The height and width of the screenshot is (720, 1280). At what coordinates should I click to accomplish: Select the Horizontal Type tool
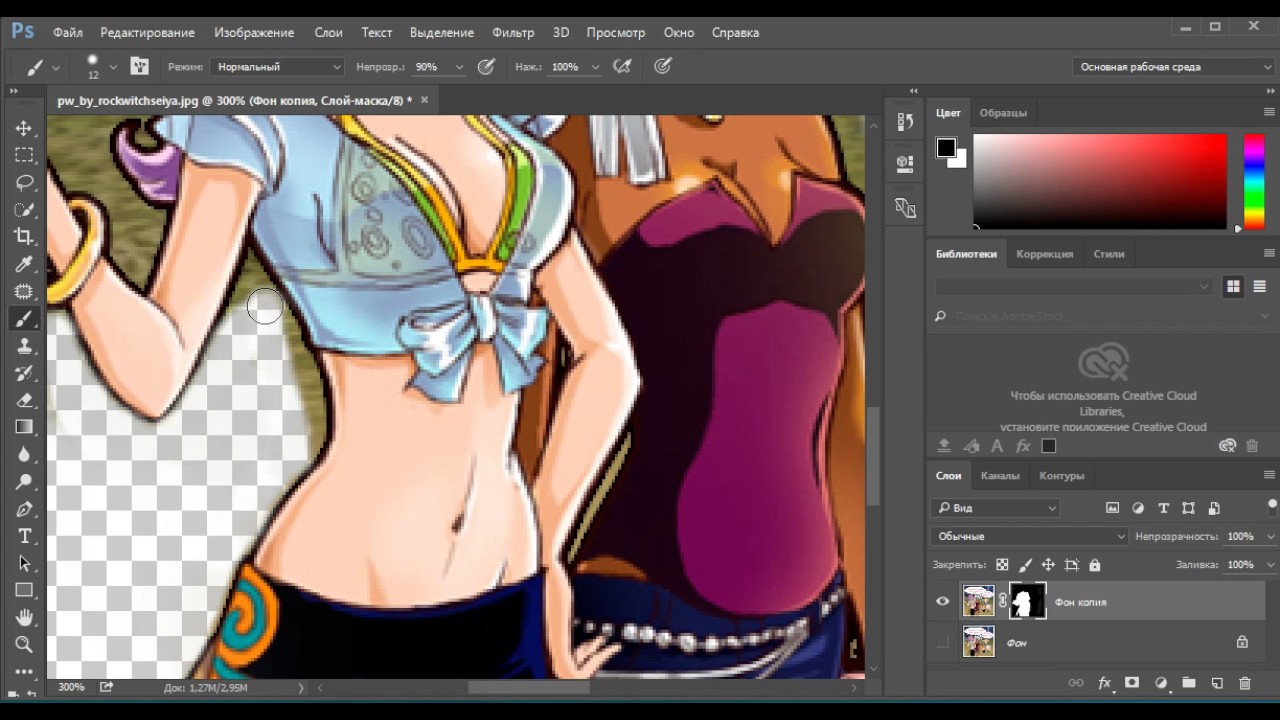pyautogui.click(x=24, y=536)
